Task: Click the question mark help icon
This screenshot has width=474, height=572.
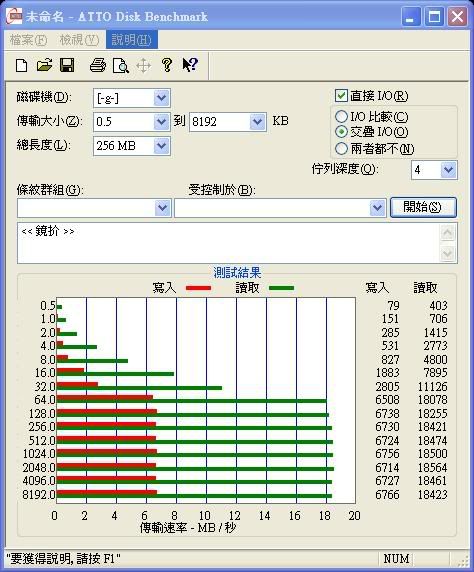Action: [x=167, y=65]
